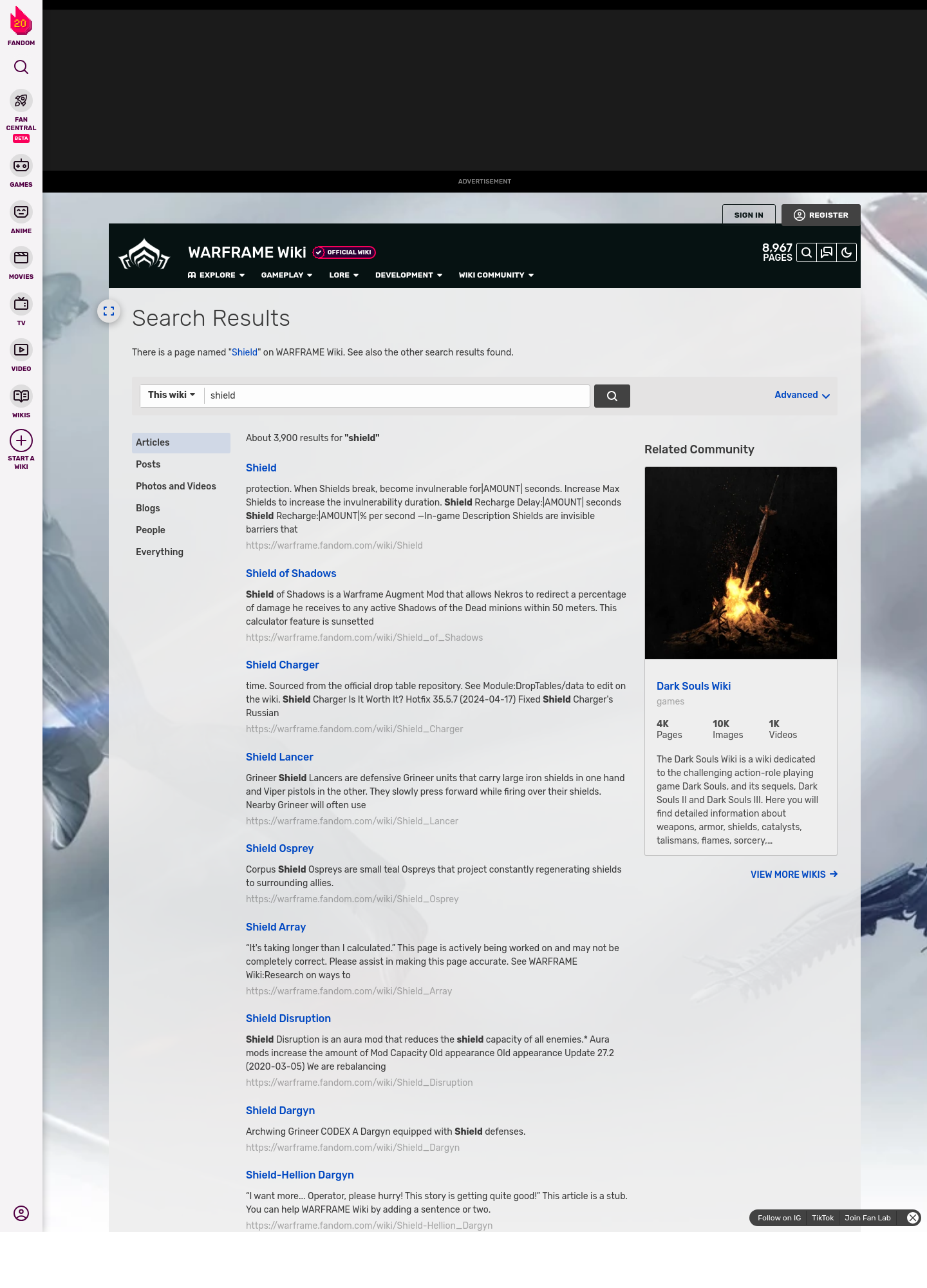The image size is (927, 1288).
Task: Start a wiki with plus icon
Action: [x=21, y=441]
